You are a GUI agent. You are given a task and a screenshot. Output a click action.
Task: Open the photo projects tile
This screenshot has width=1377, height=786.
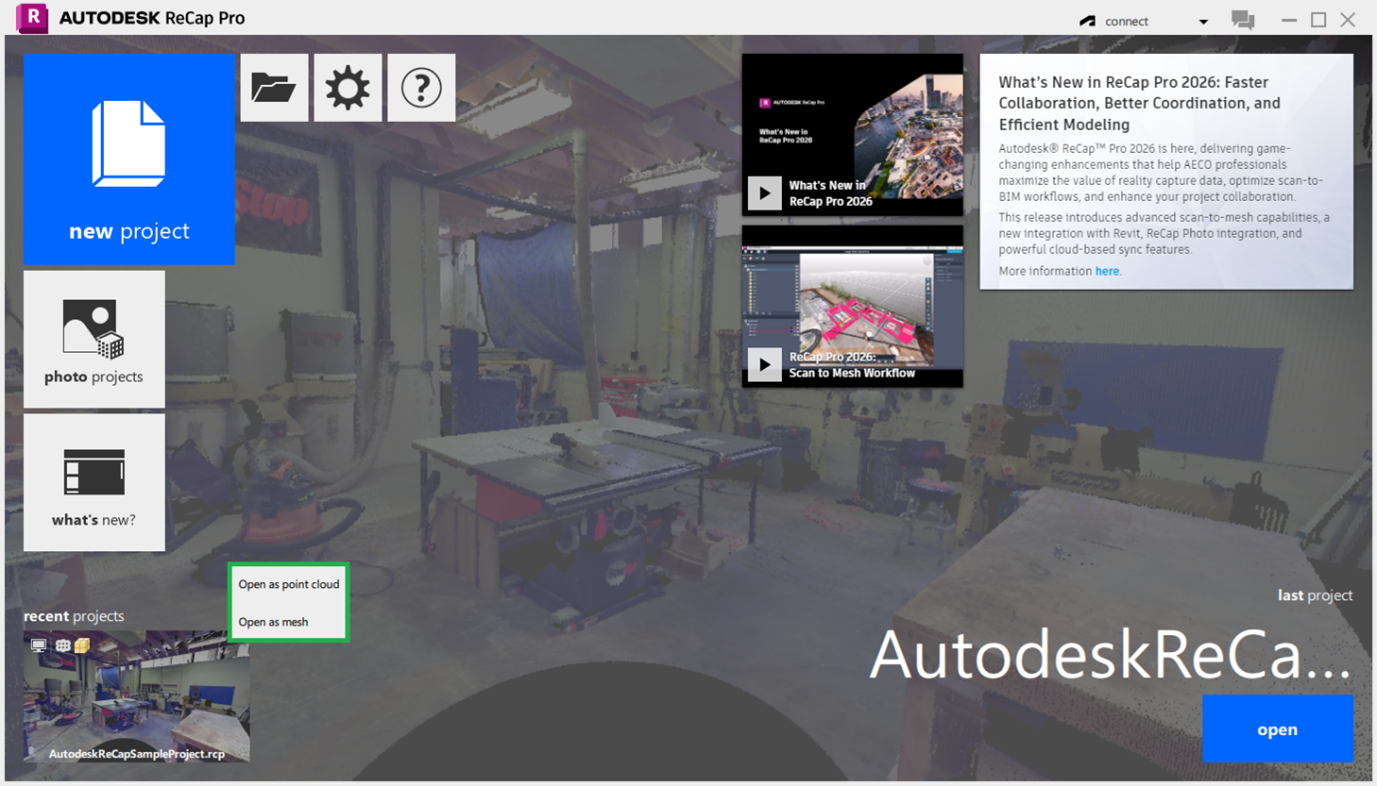(x=94, y=339)
